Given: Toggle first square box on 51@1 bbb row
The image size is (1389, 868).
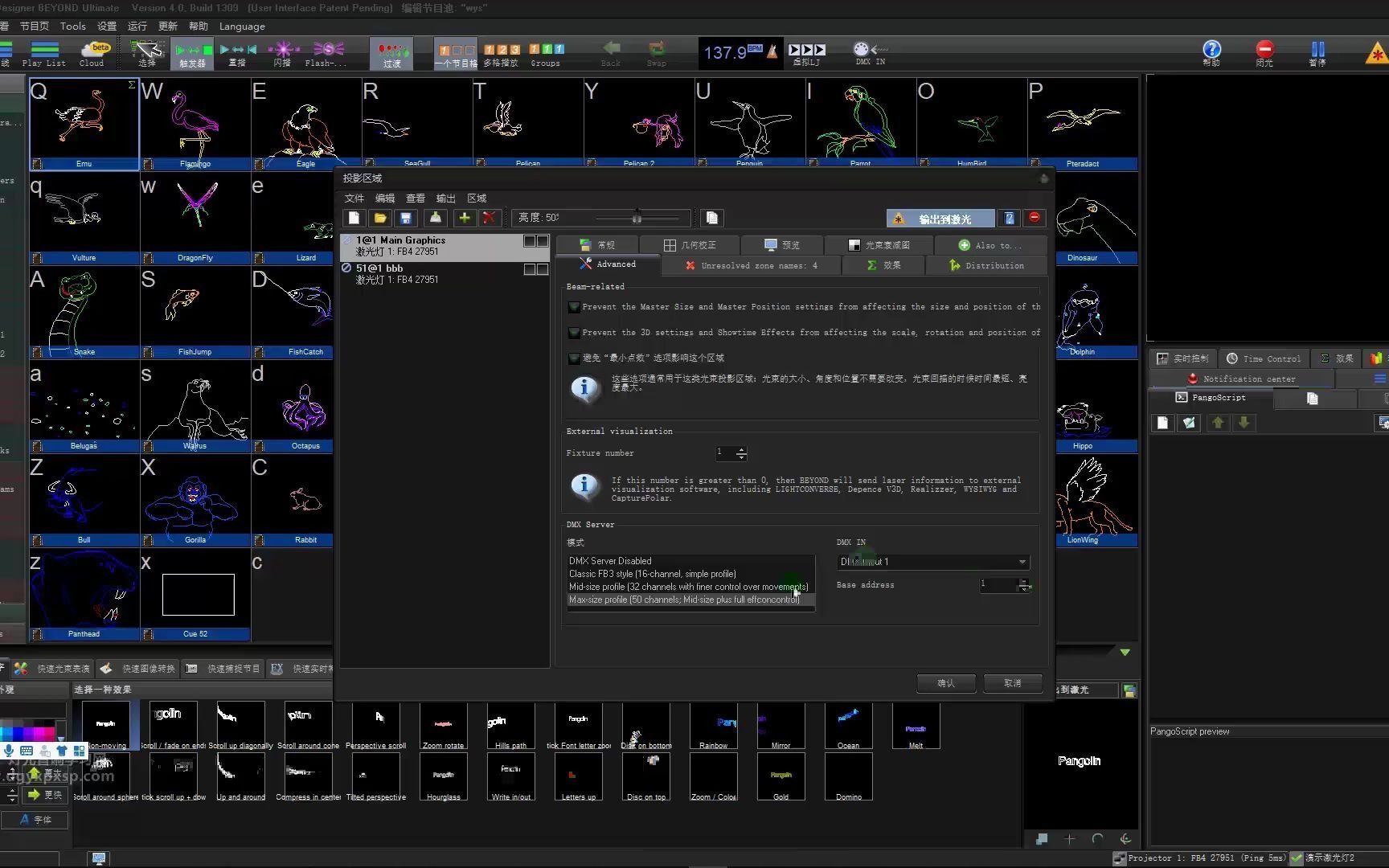Looking at the screenshot, I should click(x=530, y=269).
